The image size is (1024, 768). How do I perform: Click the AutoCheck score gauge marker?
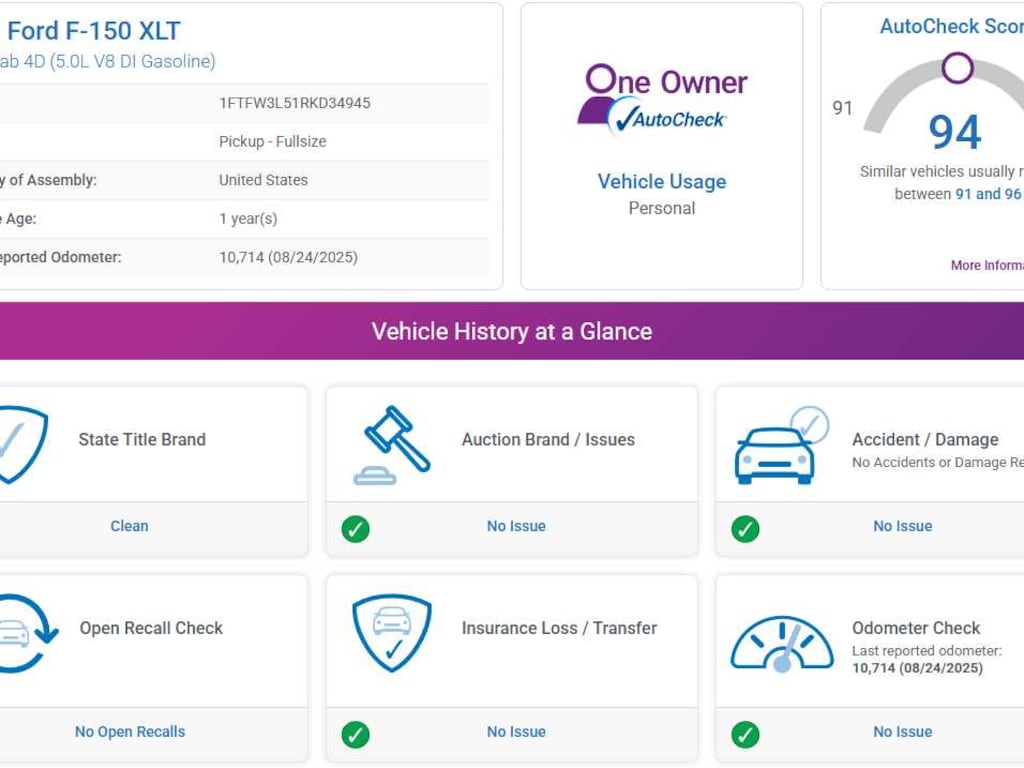957,68
